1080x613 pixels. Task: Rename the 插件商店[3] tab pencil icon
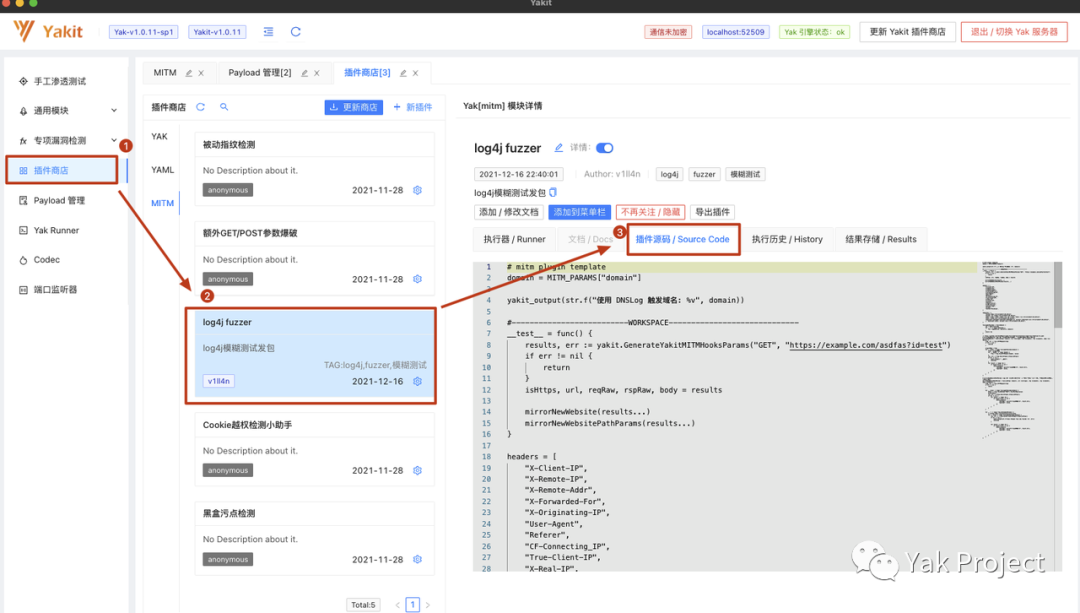click(403, 73)
